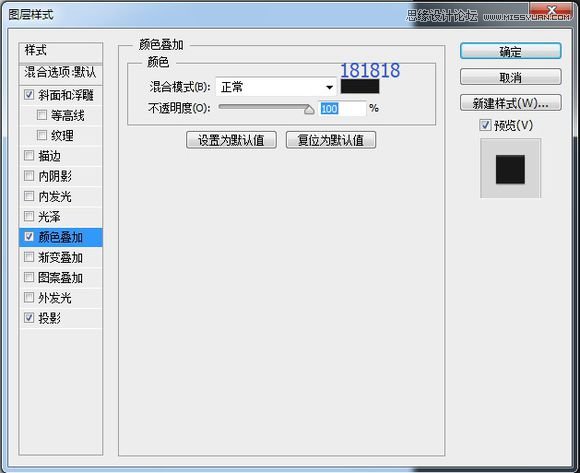Enable the 等高线 checkbox

tap(42, 115)
